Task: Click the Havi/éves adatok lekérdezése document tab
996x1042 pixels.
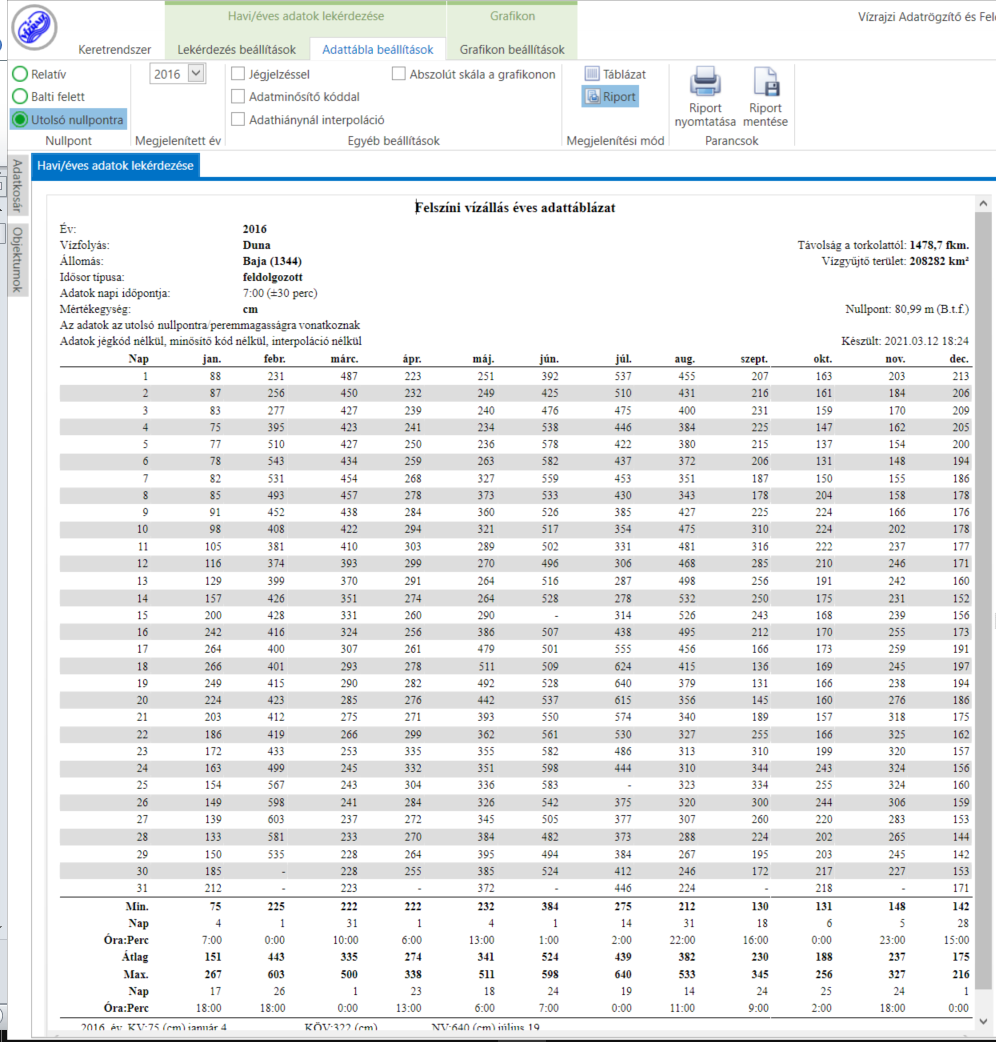Action: point(115,165)
